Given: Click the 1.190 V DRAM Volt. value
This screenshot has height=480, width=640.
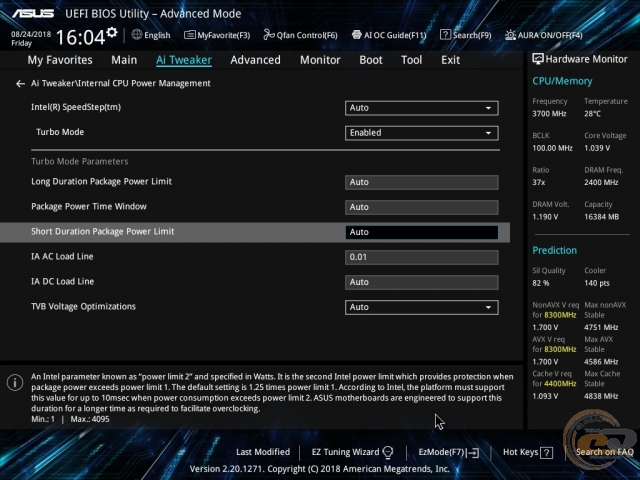Looking at the screenshot, I should pos(545,217).
